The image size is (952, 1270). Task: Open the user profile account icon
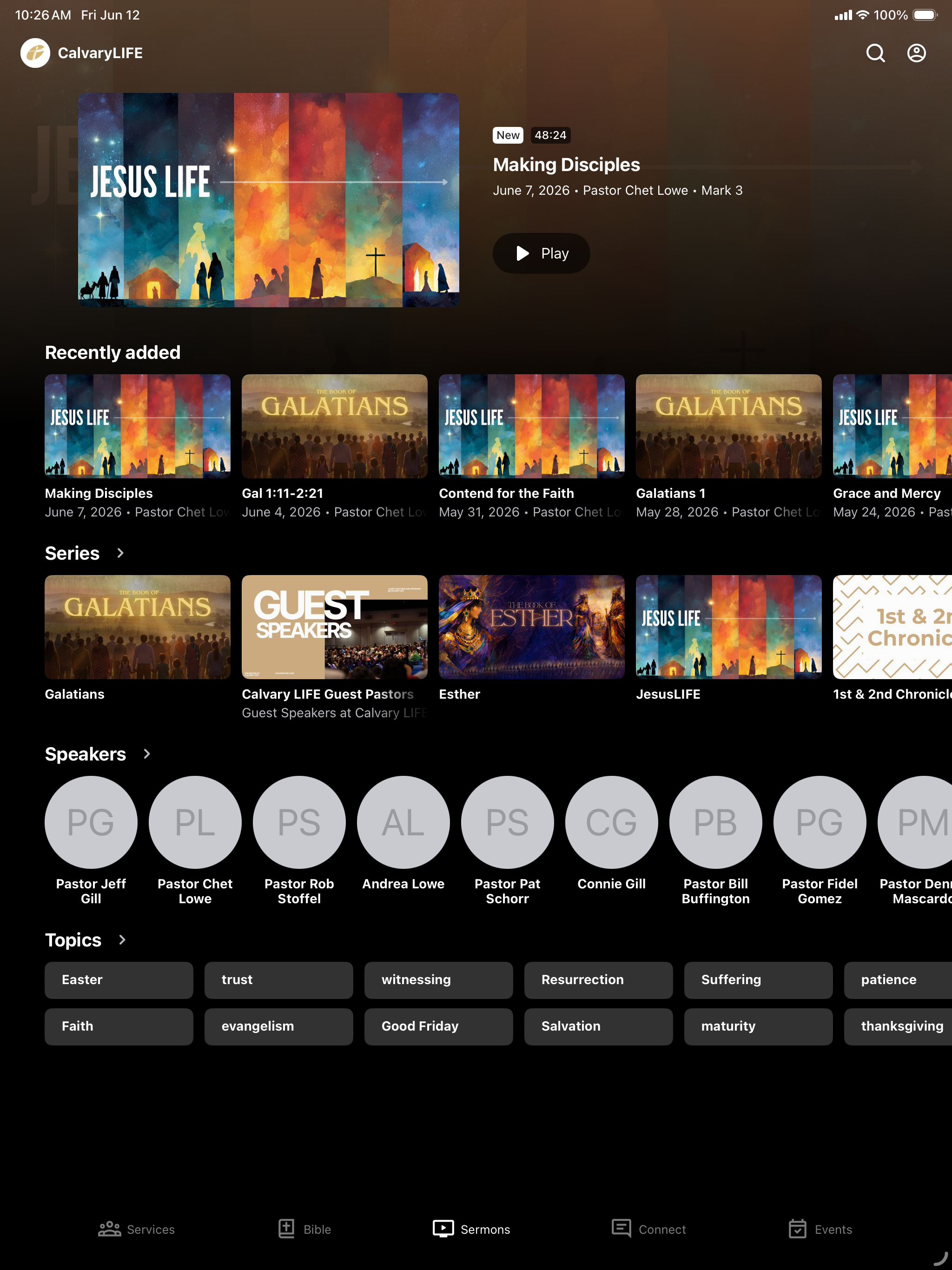[x=916, y=53]
